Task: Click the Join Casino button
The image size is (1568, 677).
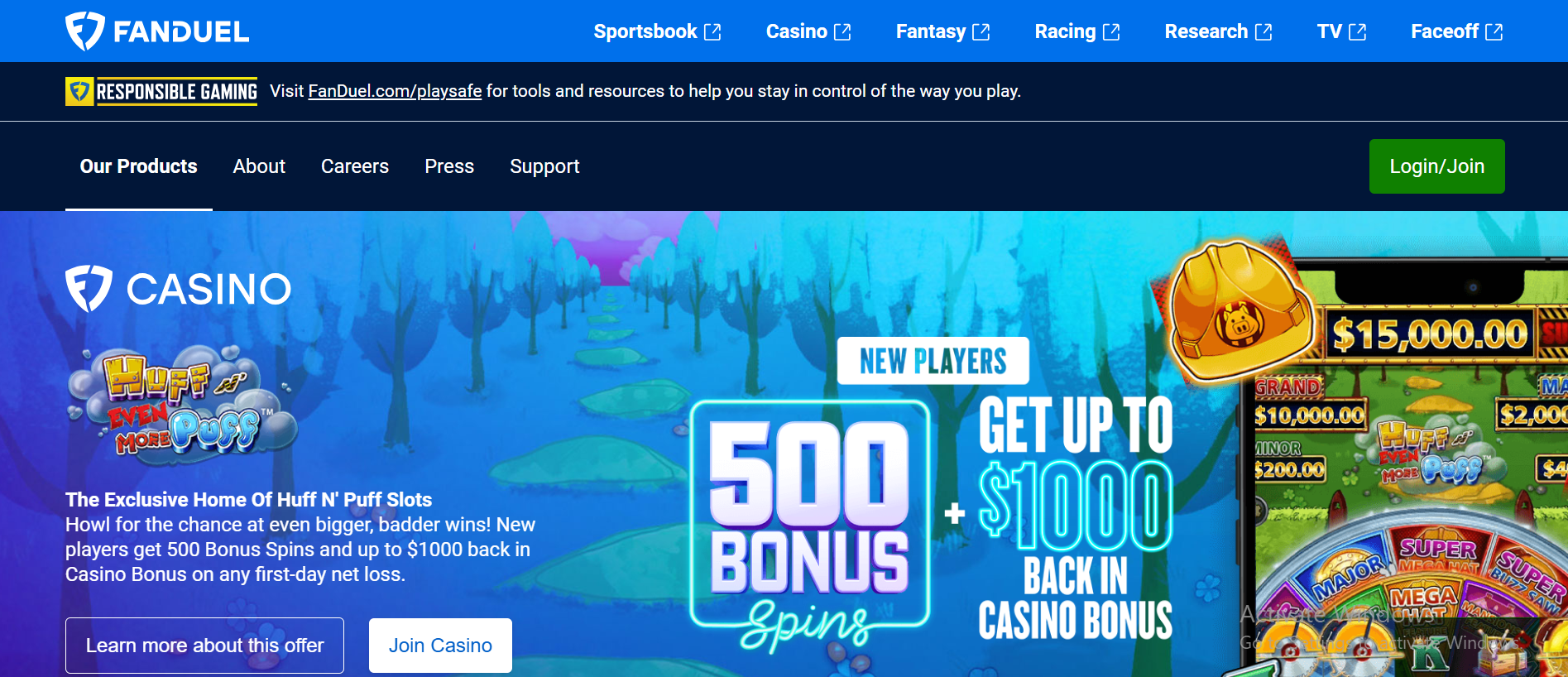Action: pyautogui.click(x=440, y=646)
